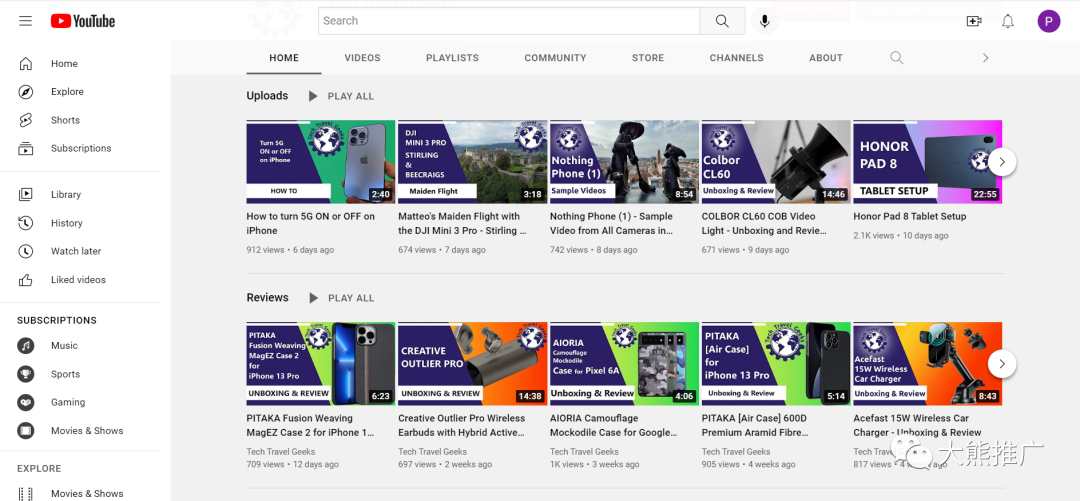Click the channel search magnifier icon
Viewport: 1080px width, 501px height.
click(x=896, y=57)
